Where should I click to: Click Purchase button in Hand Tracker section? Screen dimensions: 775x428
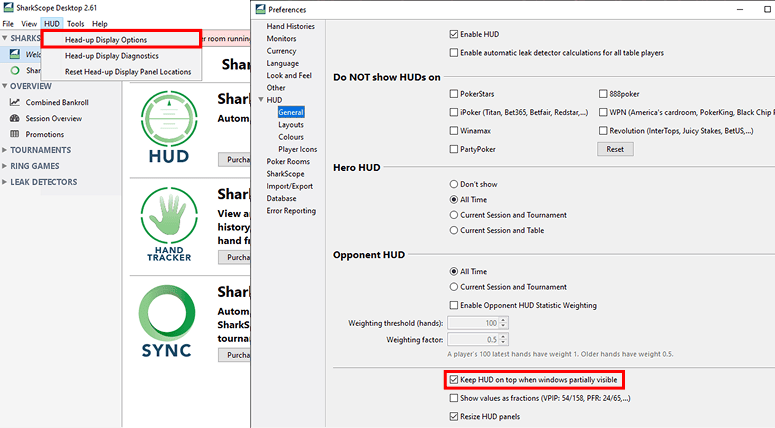pos(235,257)
